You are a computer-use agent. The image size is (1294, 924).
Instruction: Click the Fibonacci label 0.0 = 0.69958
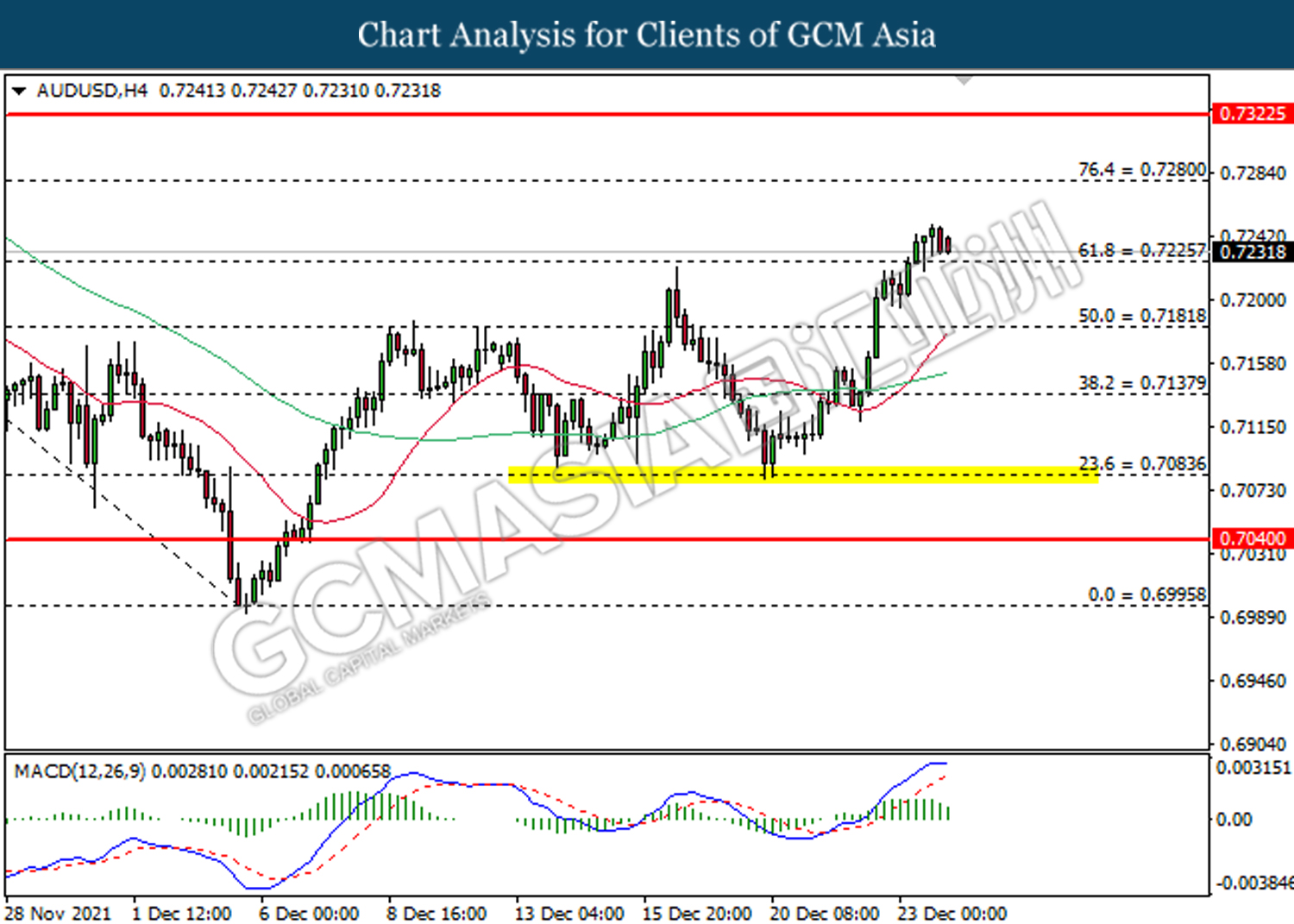pos(1147,594)
